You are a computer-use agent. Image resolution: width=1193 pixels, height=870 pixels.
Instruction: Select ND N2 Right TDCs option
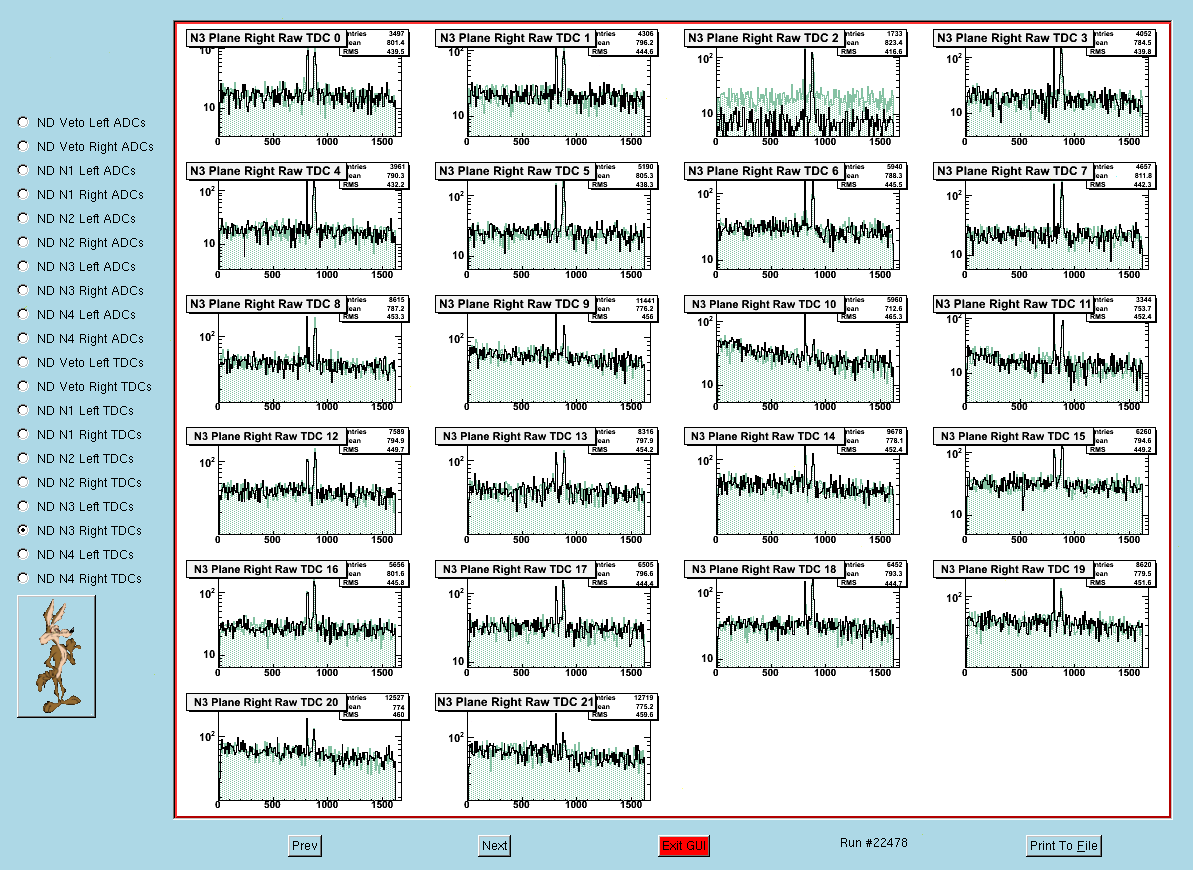(x=23, y=482)
